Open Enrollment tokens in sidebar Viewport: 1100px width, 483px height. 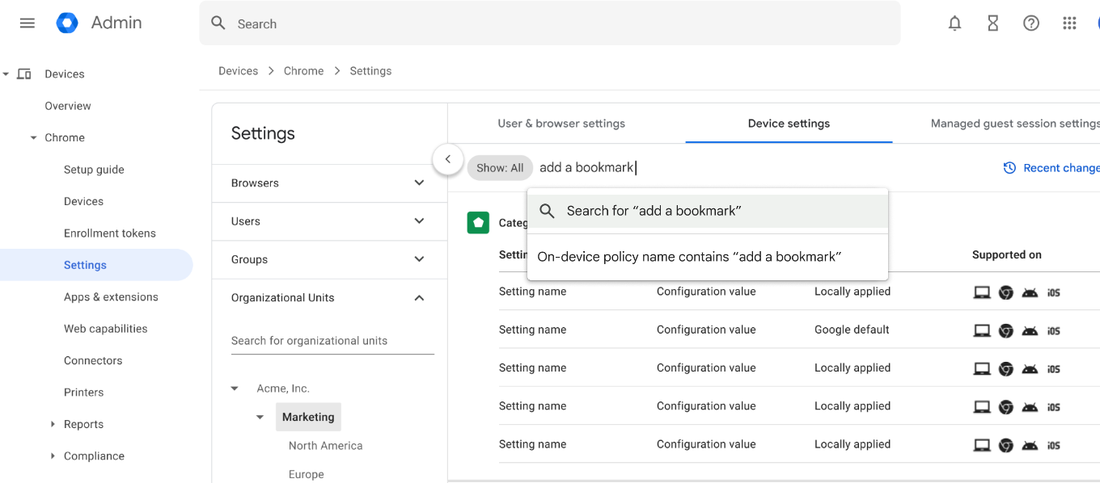[x=109, y=233]
